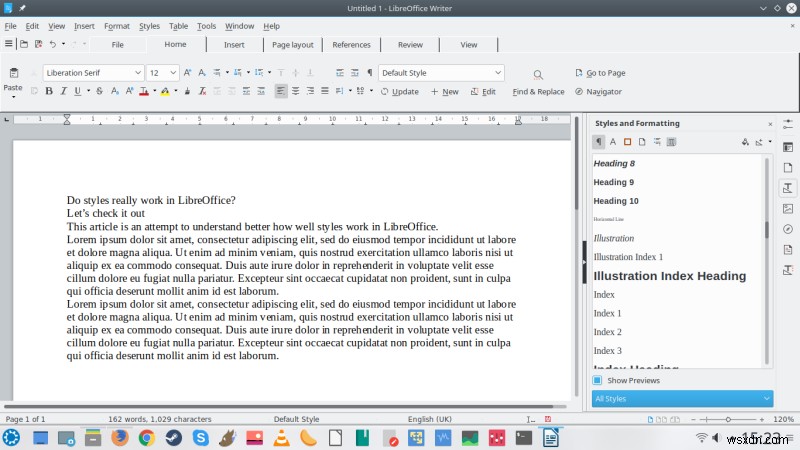Open the font name dropdown

click(x=138, y=73)
